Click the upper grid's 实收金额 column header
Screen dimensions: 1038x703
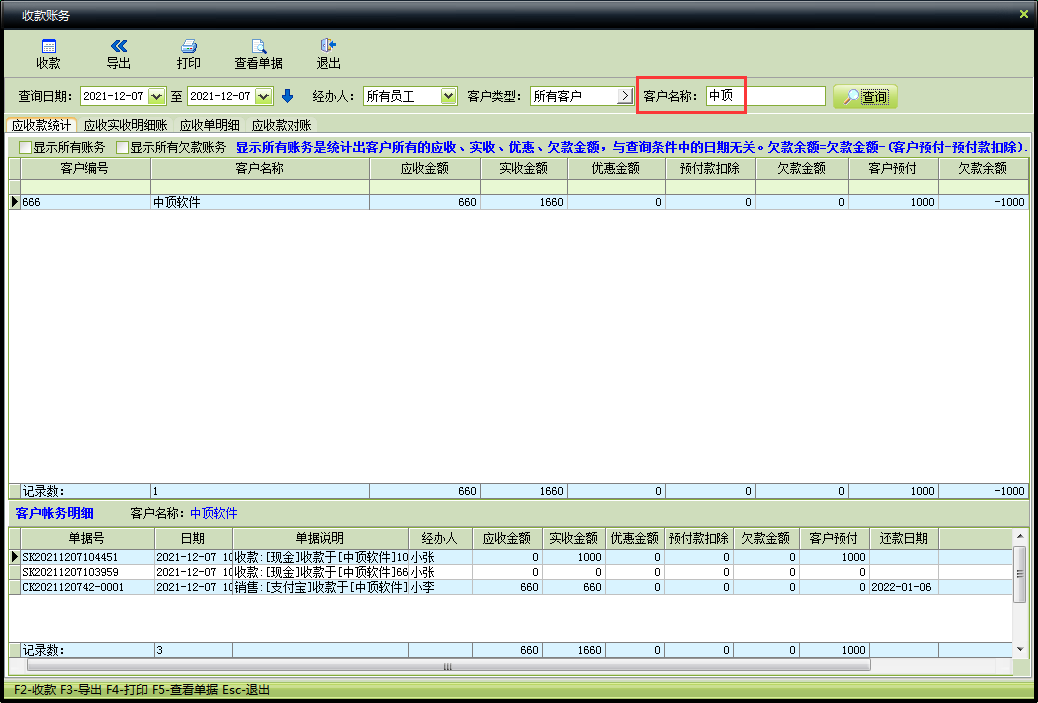[x=524, y=169]
